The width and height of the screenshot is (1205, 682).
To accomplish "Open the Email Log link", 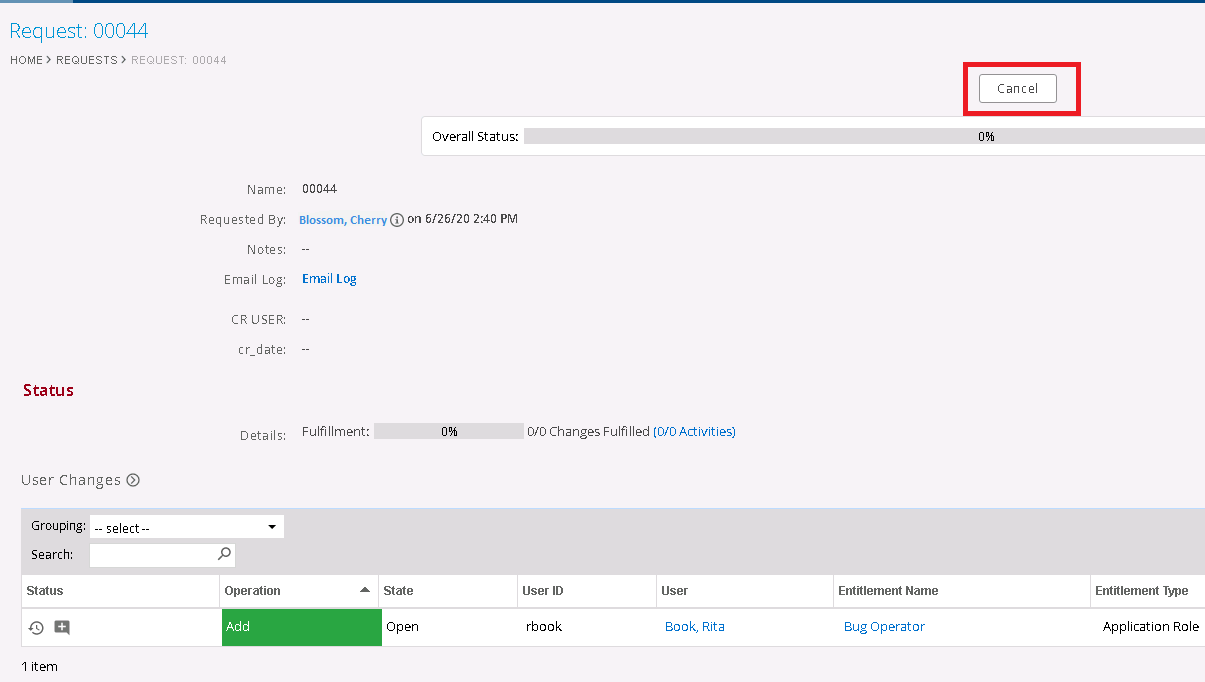I will click(x=329, y=279).
